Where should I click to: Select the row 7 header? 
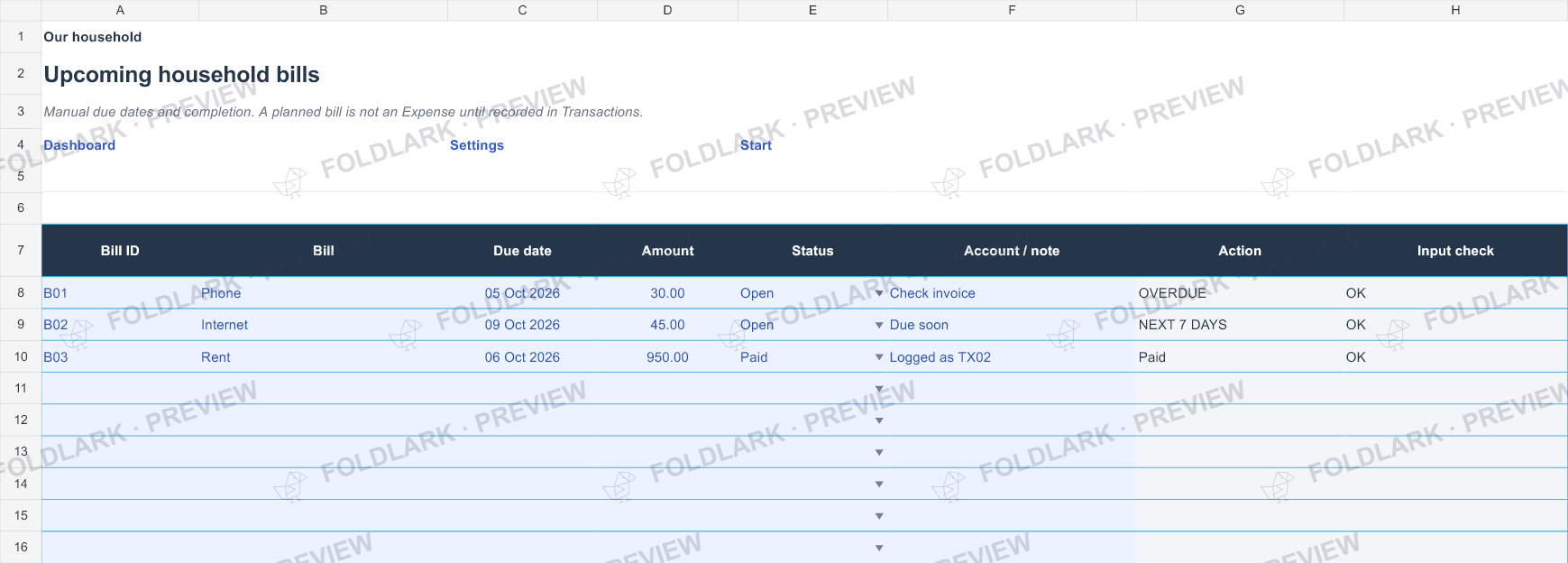[21, 250]
